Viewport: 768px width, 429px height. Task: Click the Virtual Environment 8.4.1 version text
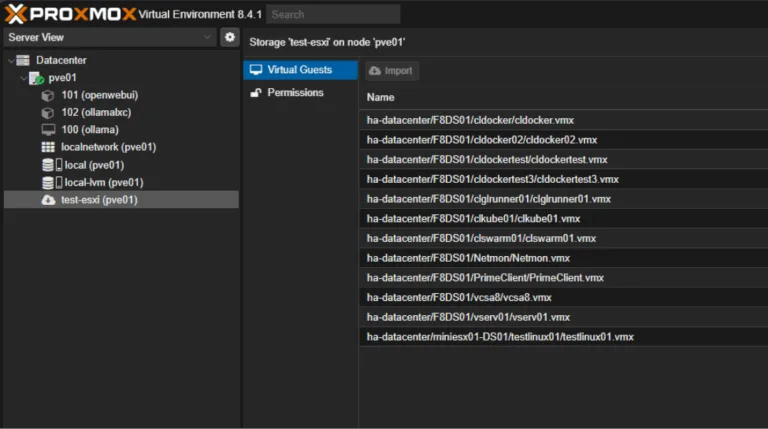click(200, 14)
